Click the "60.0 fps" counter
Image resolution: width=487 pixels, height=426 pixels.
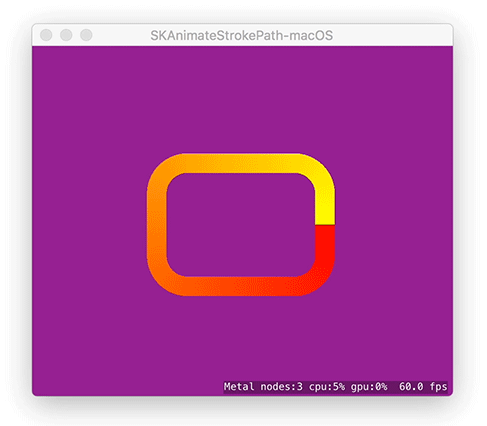click(423, 387)
